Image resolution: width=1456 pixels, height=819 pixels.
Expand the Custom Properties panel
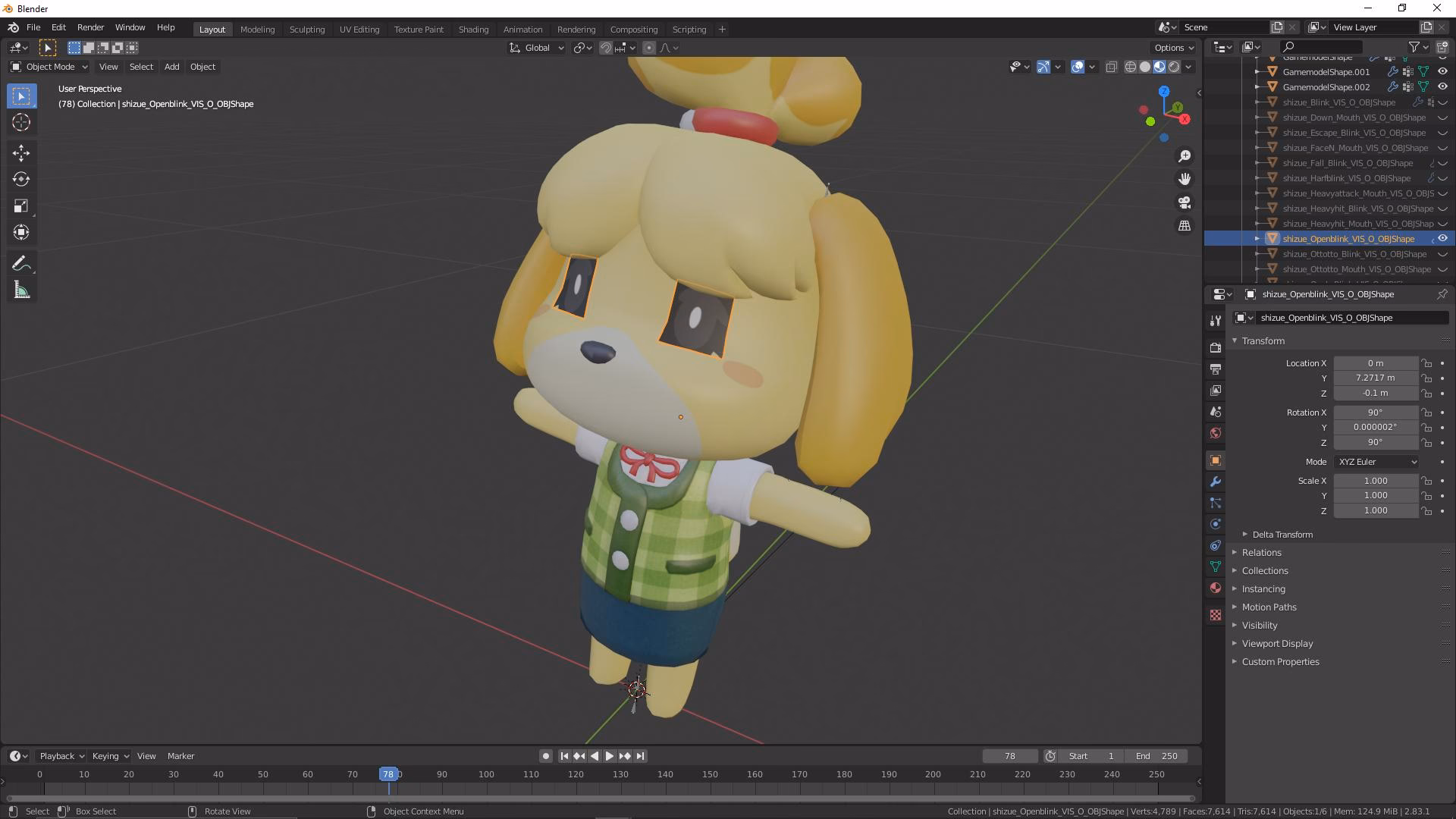pyautogui.click(x=1280, y=662)
